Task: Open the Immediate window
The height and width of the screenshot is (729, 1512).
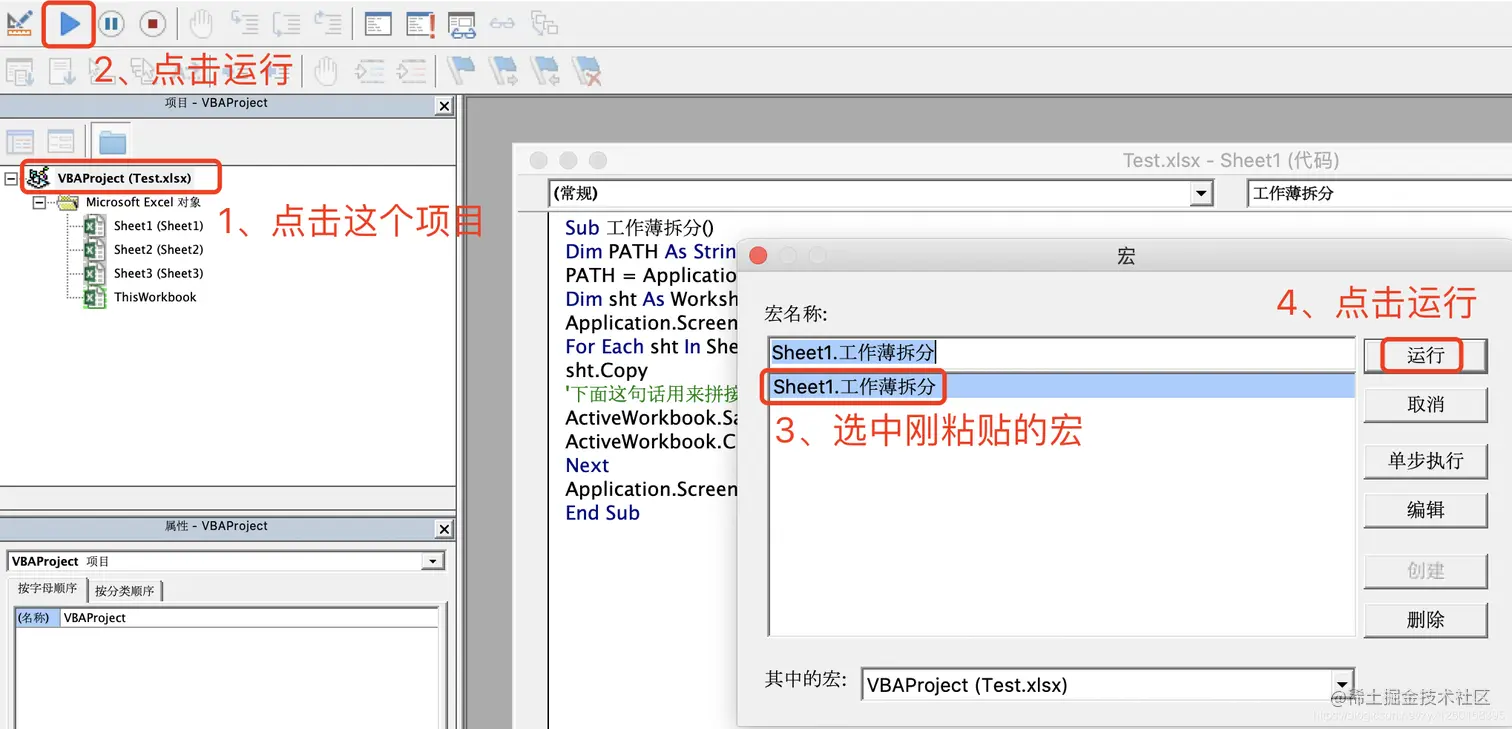Action: tap(420, 23)
